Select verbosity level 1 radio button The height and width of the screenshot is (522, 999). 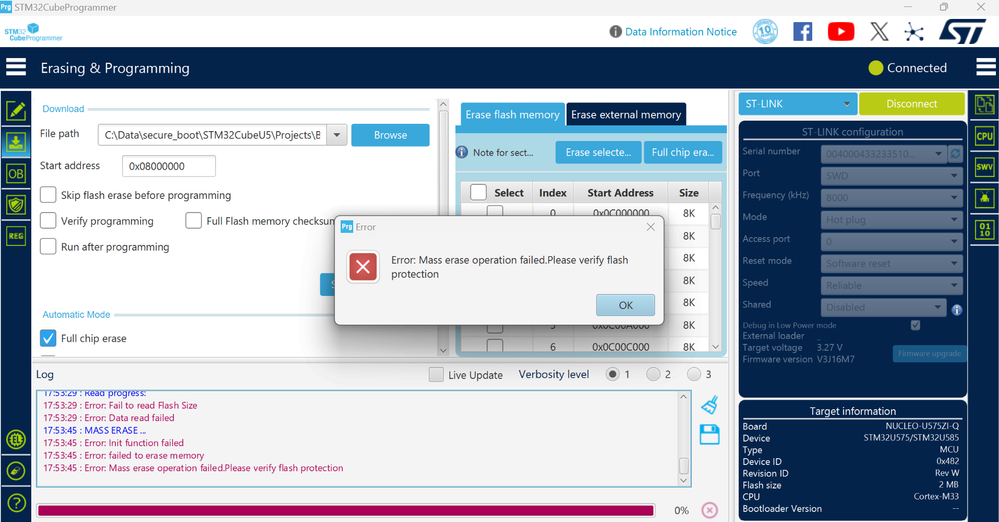pyautogui.click(x=612, y=374)
